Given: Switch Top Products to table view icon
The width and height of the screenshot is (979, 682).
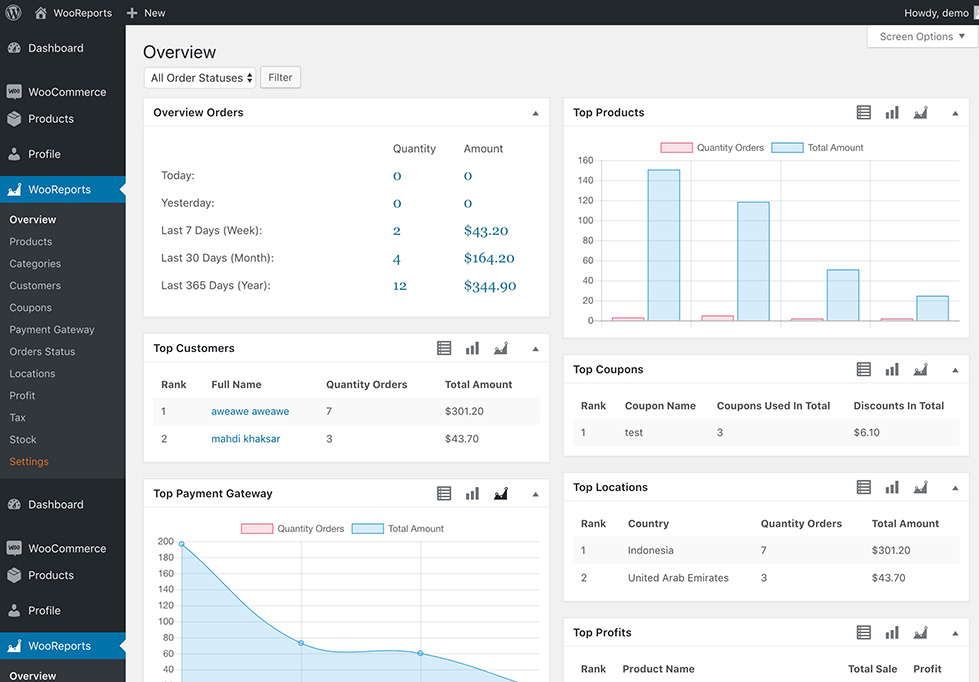Looking at the screenshot, I should coord(864,113).
